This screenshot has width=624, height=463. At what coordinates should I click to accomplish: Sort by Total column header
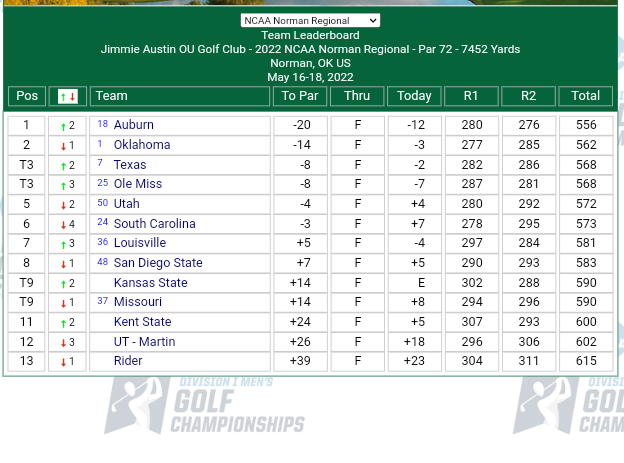tap(586, 96)
